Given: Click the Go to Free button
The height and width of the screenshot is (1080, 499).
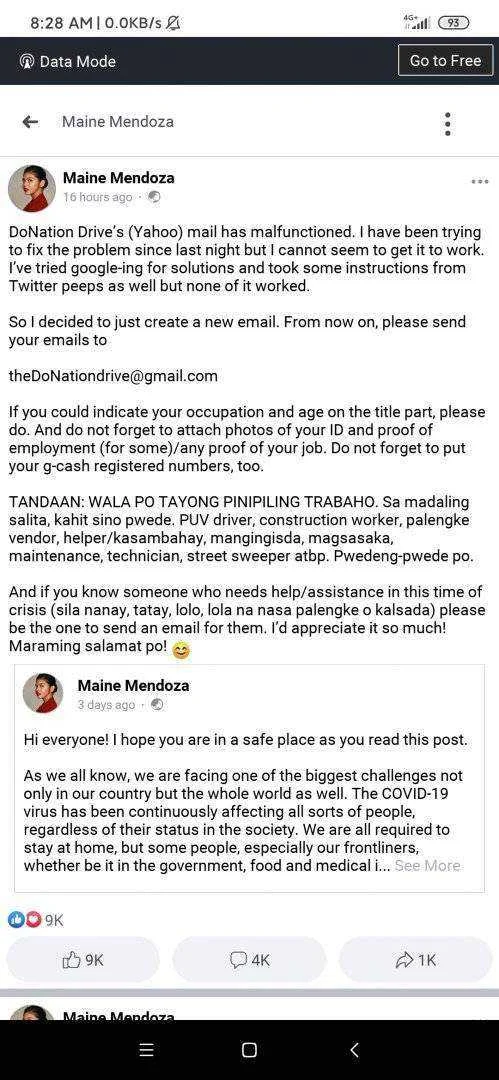Looking at the screenshot, I should (x=445, y=61).
